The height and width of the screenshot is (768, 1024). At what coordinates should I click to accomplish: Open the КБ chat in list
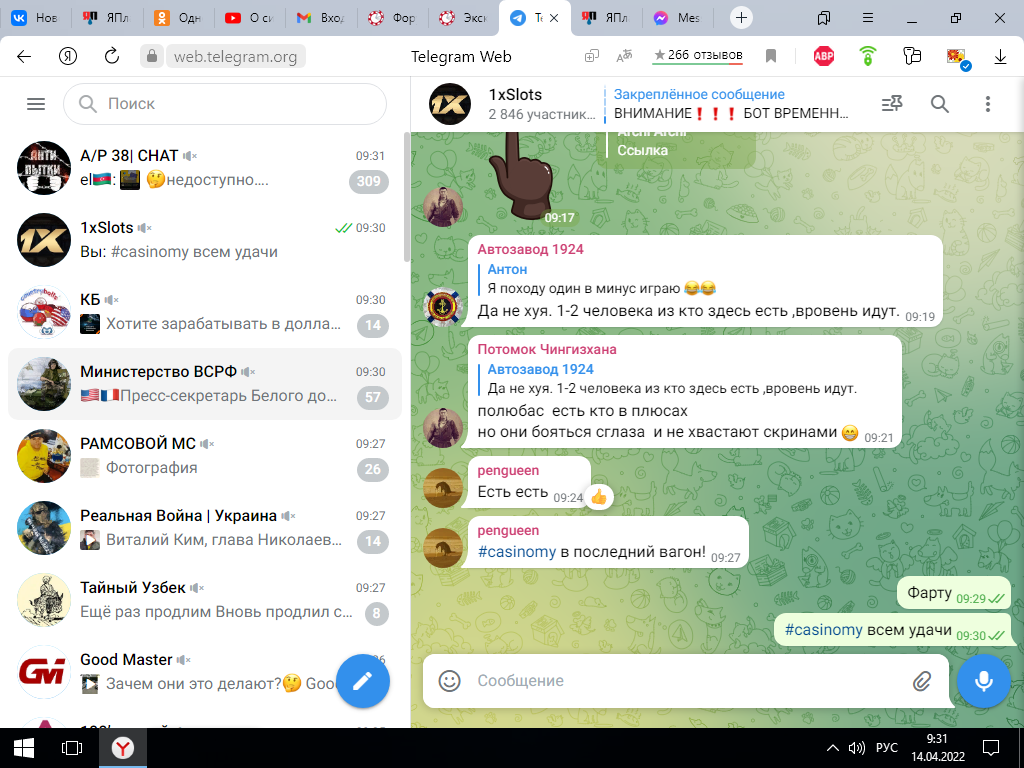click(204, 312)
